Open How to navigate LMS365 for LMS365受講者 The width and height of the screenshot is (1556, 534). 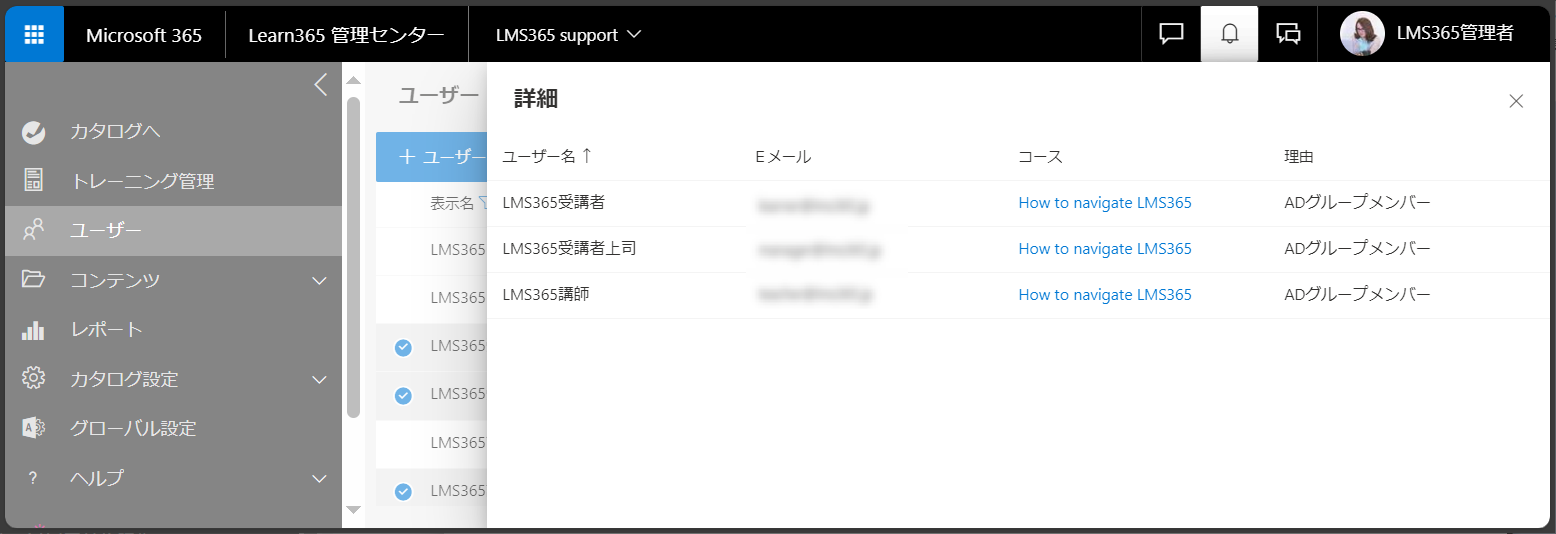click(1105, 203)
